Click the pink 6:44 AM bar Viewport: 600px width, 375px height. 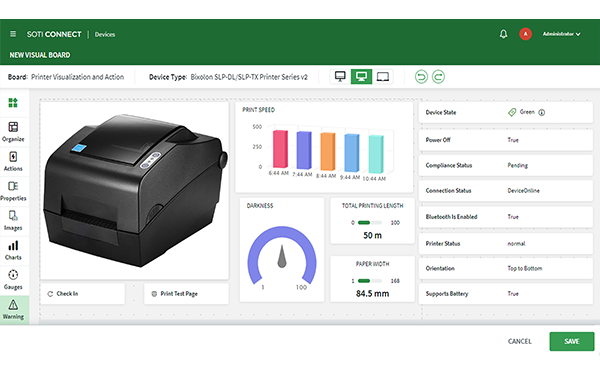pyautogui.click(x=280, y=148)
